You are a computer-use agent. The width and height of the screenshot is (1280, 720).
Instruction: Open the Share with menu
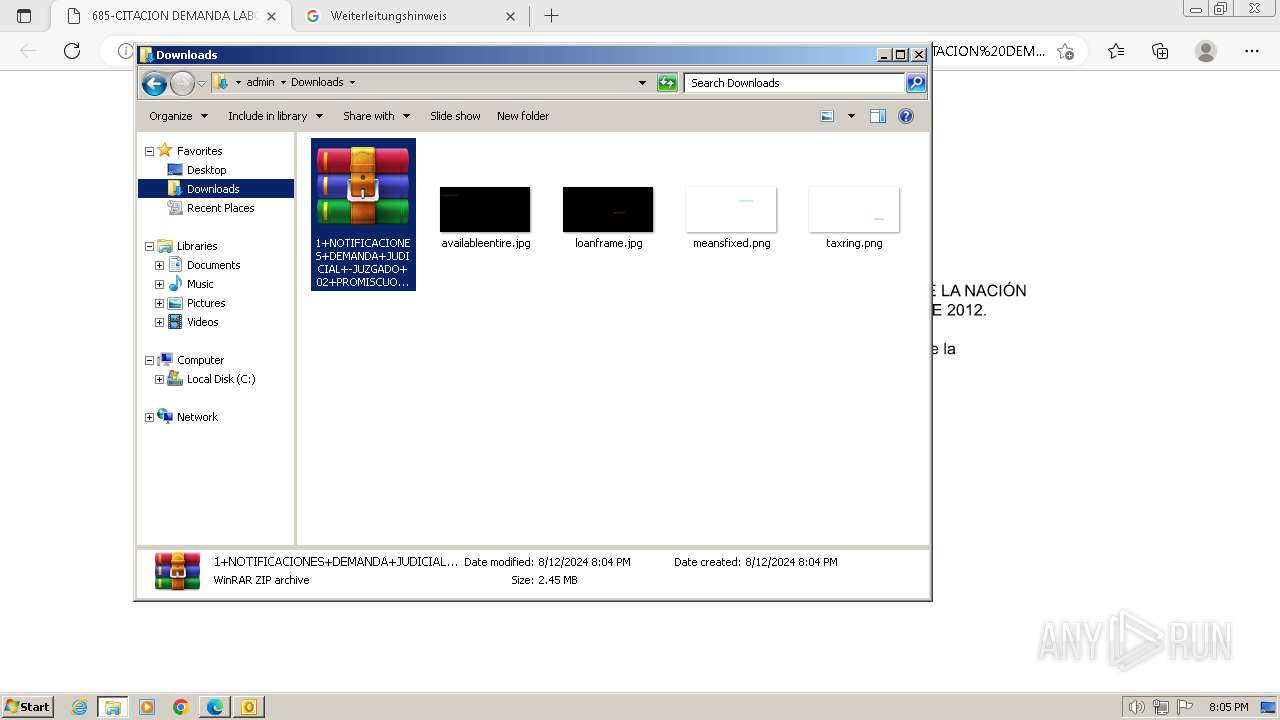(x=376, y=116)
